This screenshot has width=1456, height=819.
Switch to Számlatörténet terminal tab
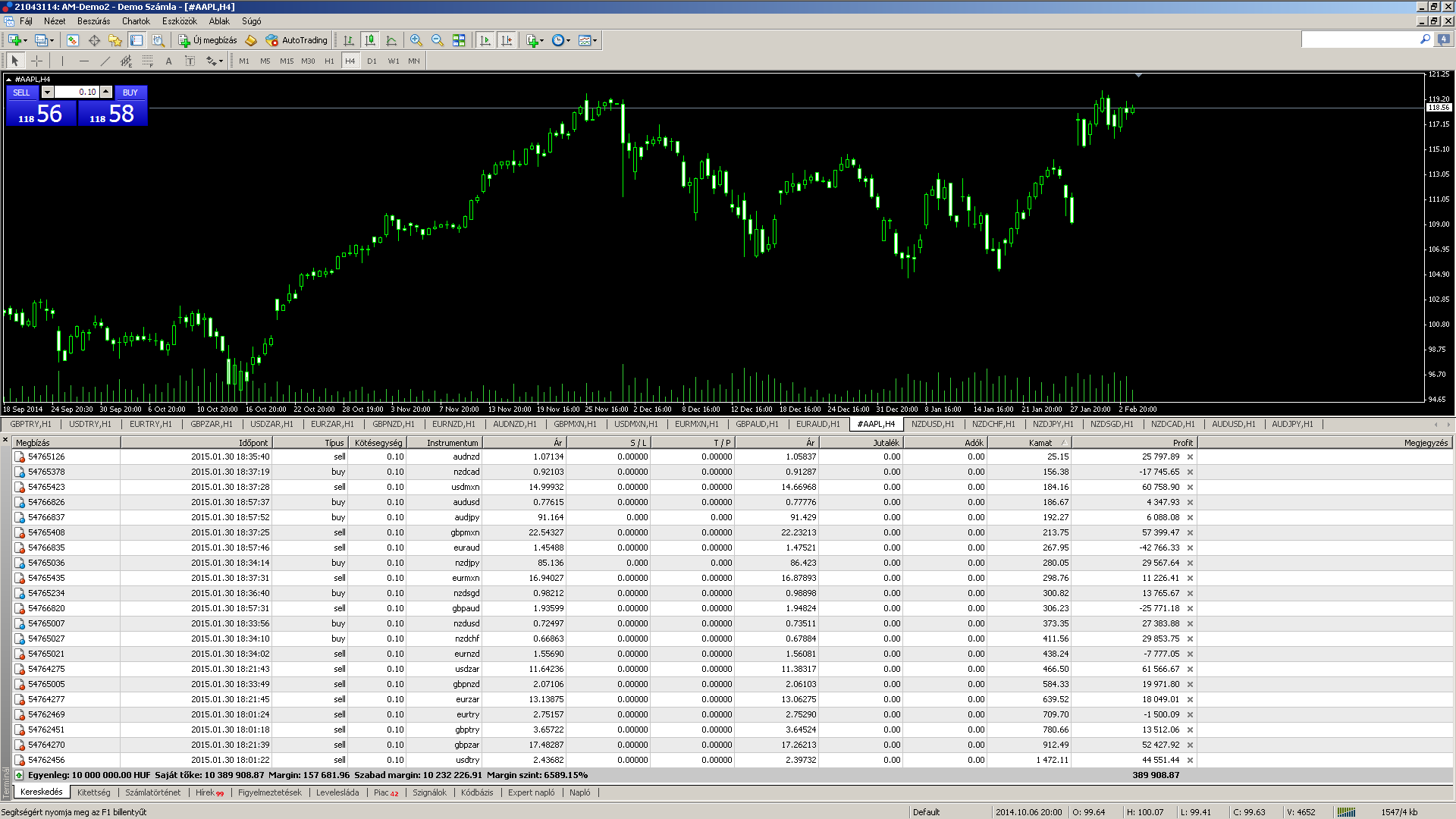[152, 792]
